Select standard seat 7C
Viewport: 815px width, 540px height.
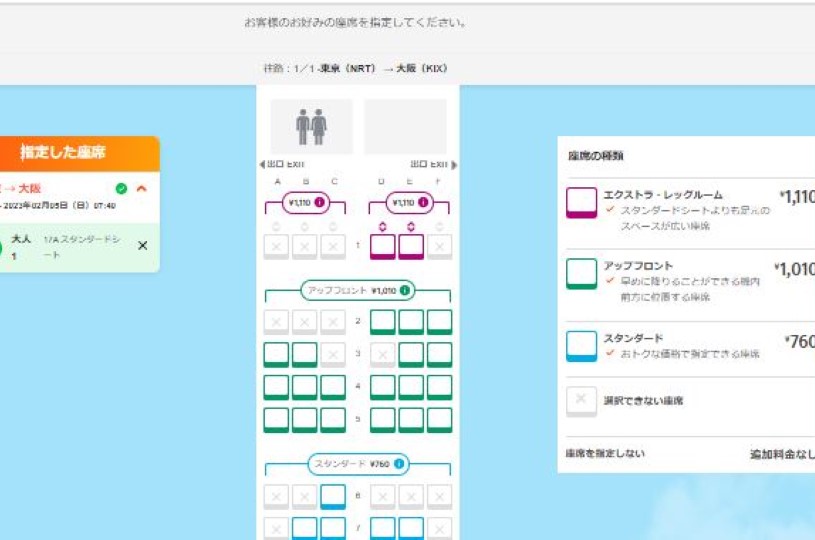[x=333, y=529]
